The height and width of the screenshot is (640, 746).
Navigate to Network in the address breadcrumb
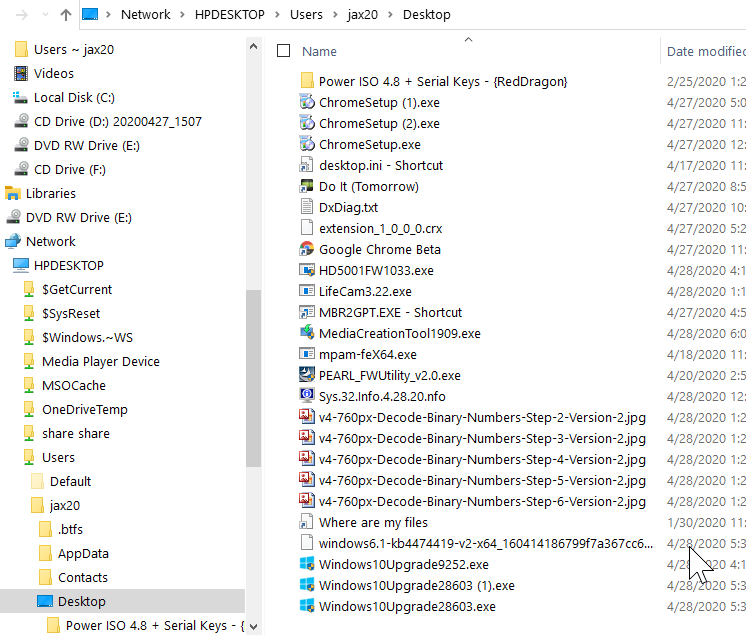tap(146, 15)
